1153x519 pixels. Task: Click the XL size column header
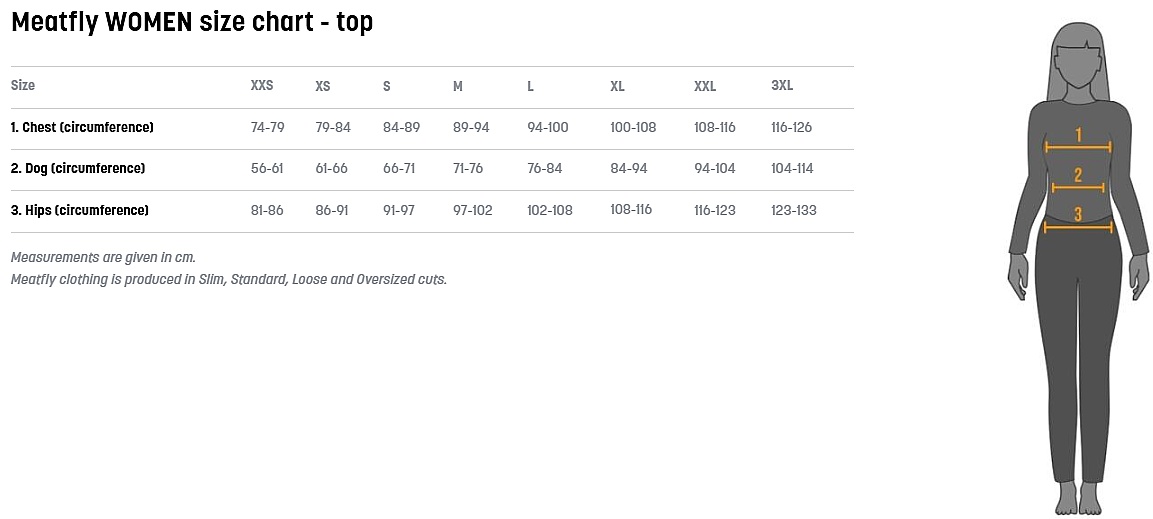[x=617, y=86]
